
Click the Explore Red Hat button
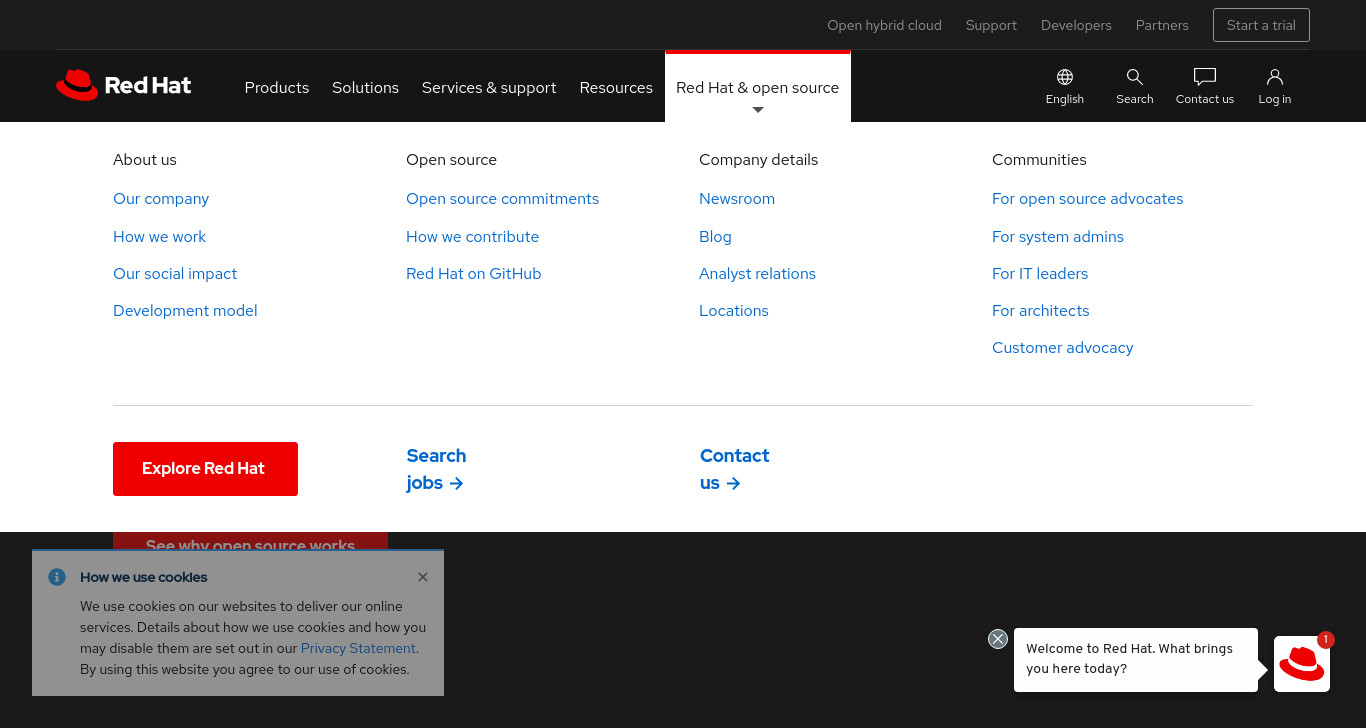[205, 468]
